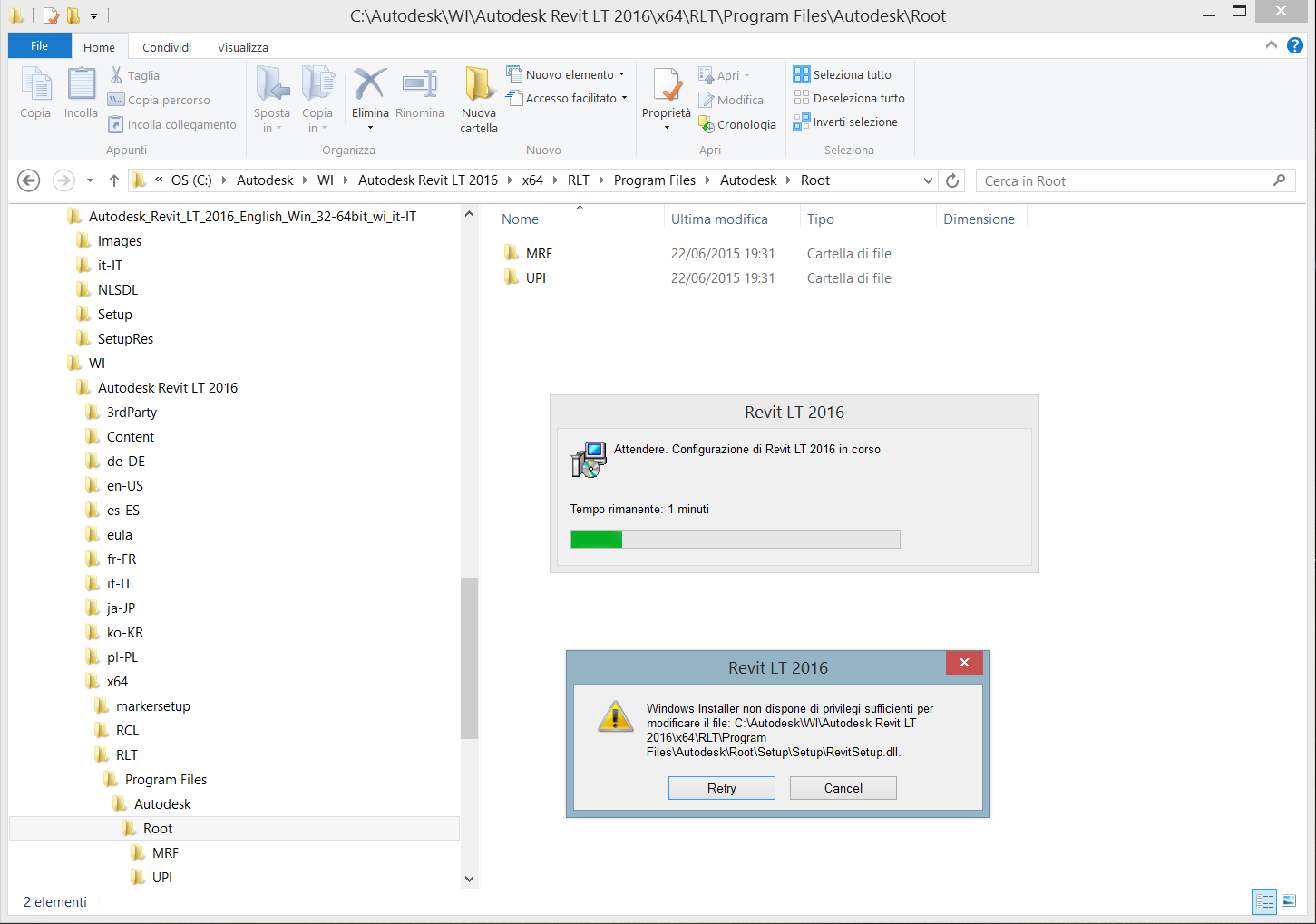Create a Nuova cartella

(x=479, y=100)
